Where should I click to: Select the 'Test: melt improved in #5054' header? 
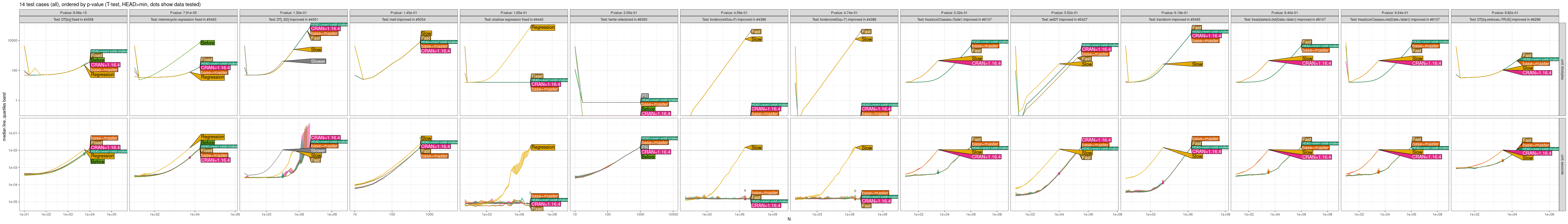point(403,20)
